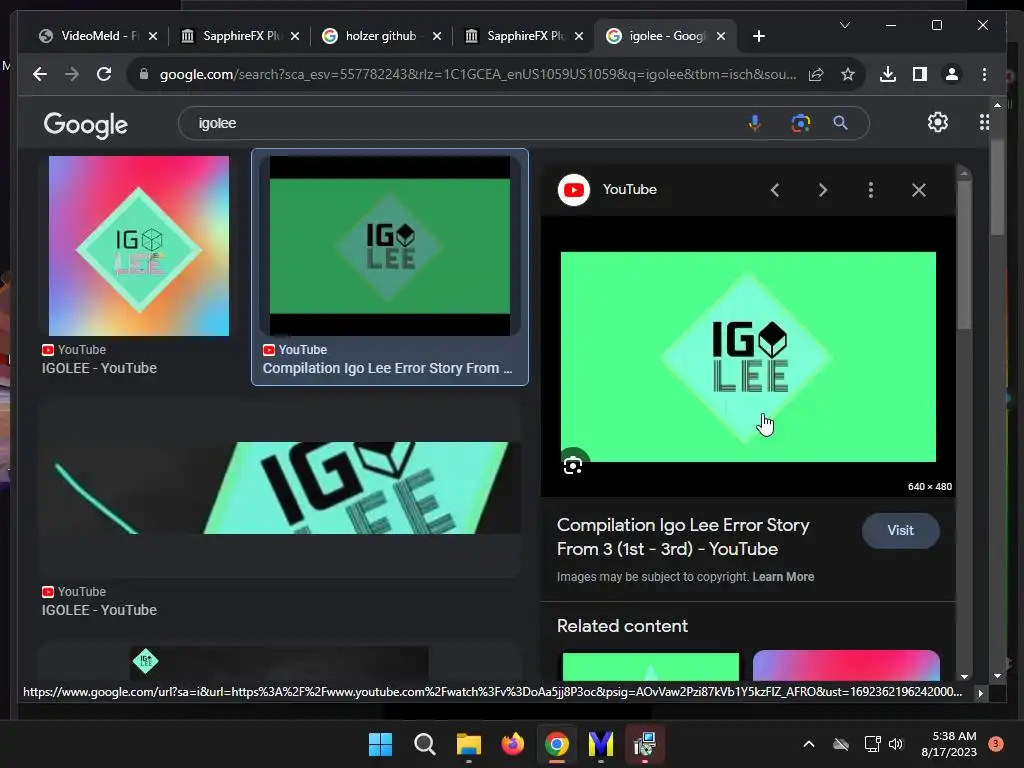
Task: Open a new browser tab
Action: click(x=758, y=36)
